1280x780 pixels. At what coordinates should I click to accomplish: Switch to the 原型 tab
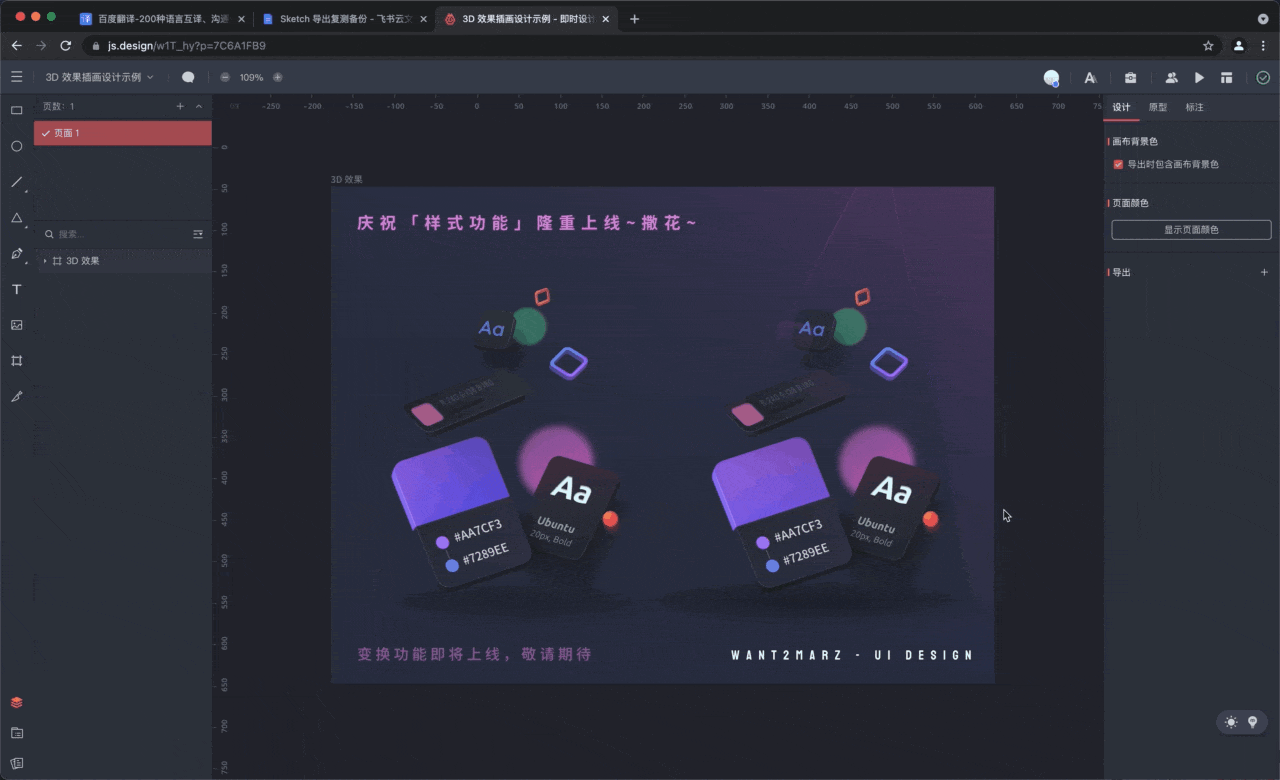tap(1157, 107)
